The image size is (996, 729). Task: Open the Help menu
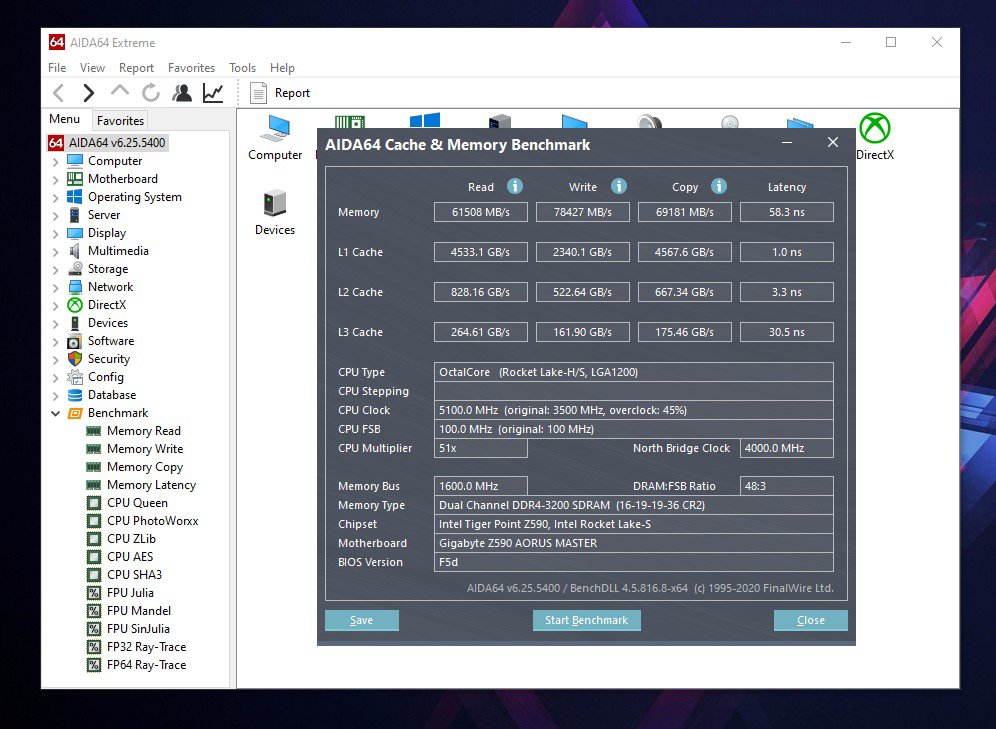tap(282, 67)
